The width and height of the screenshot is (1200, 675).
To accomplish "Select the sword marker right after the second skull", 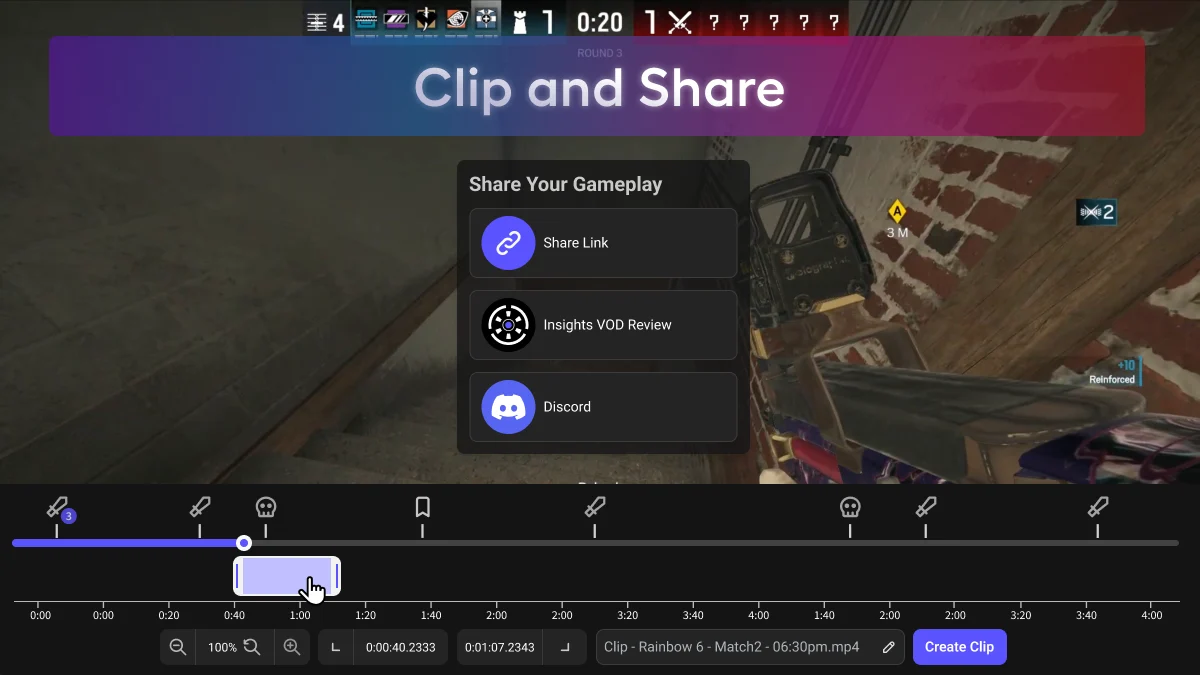I will coord(926,507).
